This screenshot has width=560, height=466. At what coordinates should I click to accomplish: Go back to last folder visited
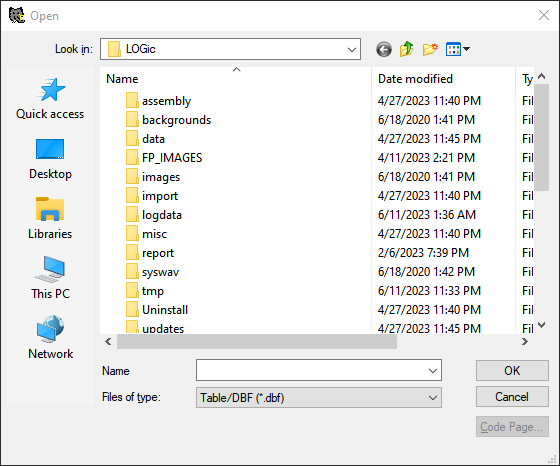(x=384, y=49)
